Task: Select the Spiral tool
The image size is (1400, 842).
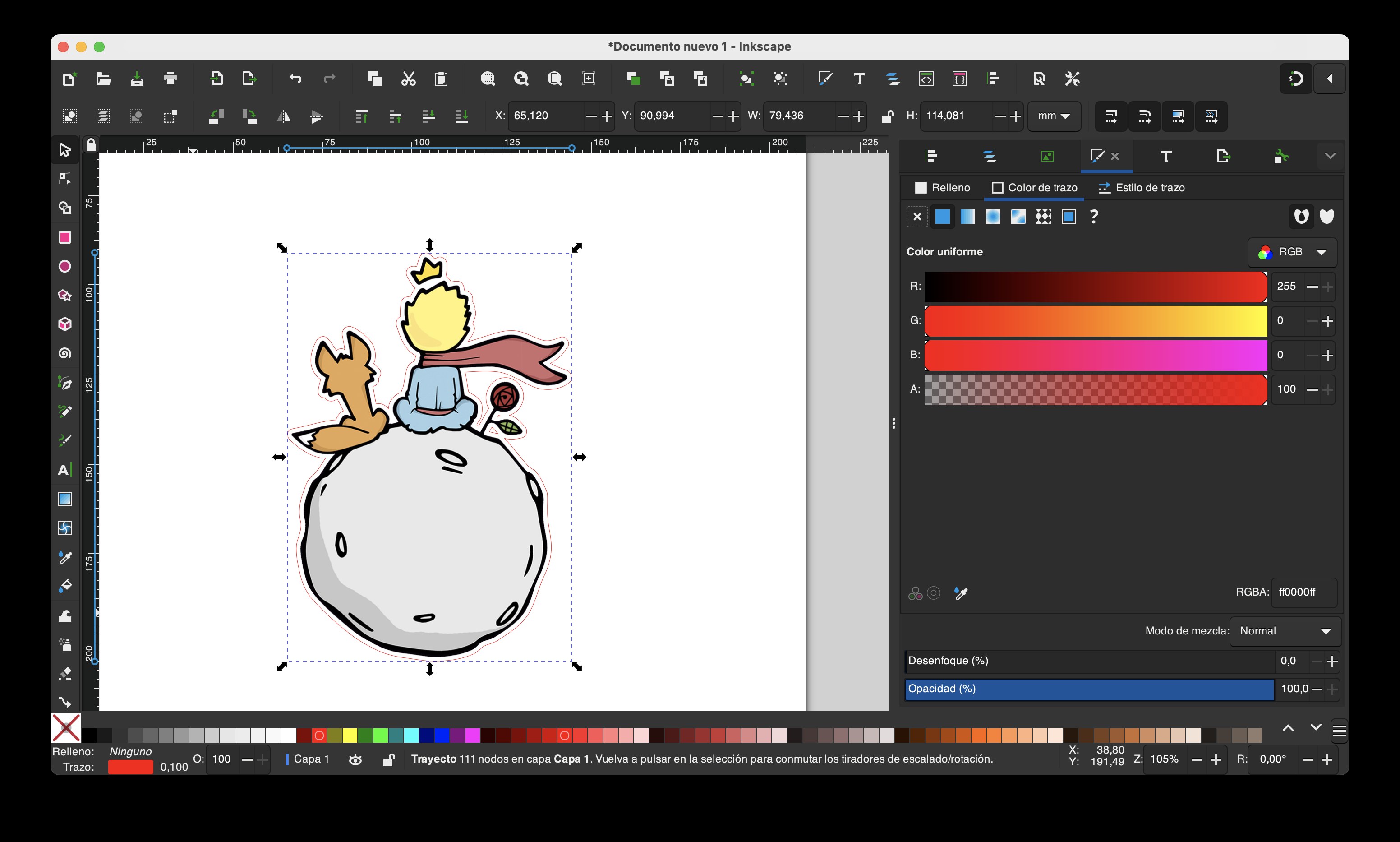Action: 64,353
